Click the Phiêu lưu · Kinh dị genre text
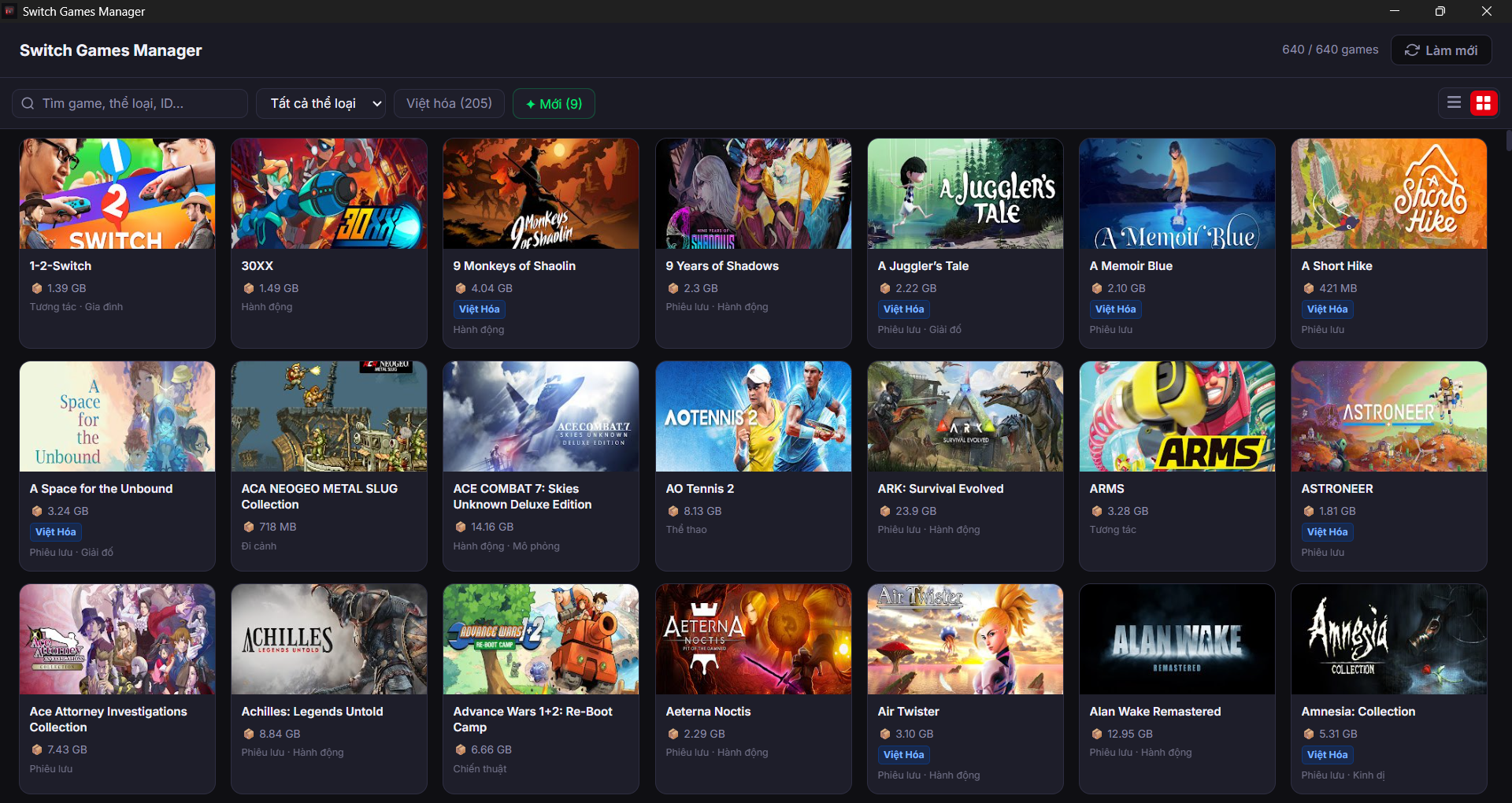Viewport: 1512px width, 803px height. tap(1343, 775)
